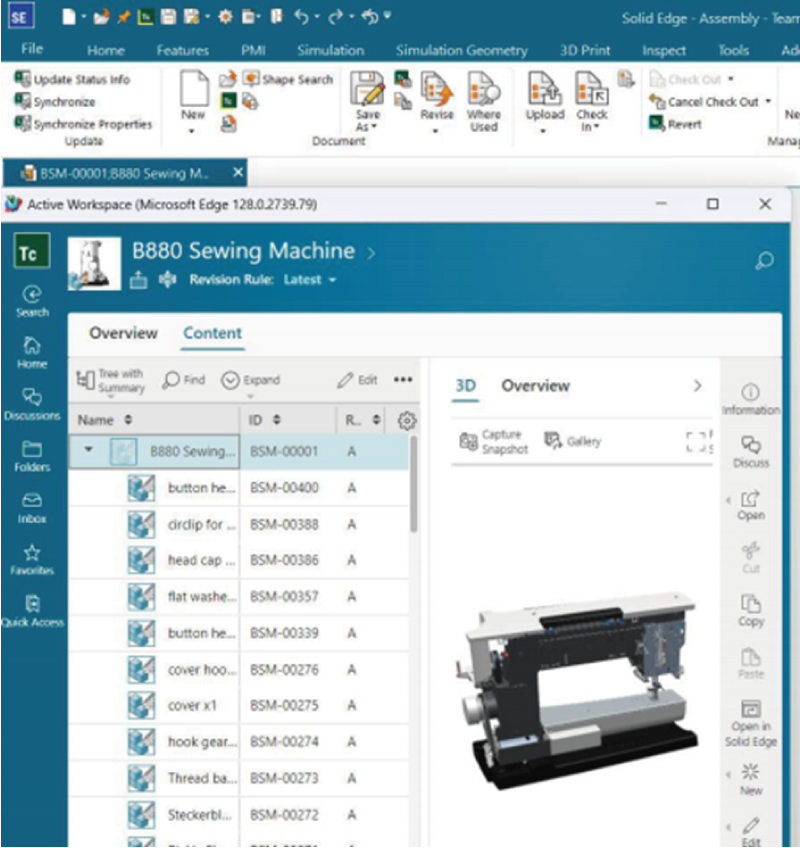Select the hook gear BSM-00274 row
Screen dimensions: 800x848
click(239, 741)
